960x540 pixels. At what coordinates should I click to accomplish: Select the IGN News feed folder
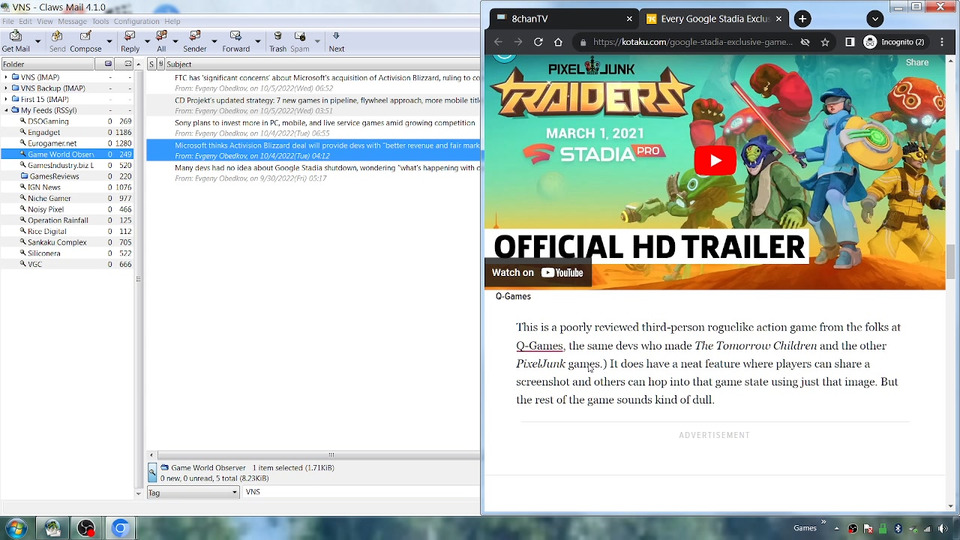[44, 187]
